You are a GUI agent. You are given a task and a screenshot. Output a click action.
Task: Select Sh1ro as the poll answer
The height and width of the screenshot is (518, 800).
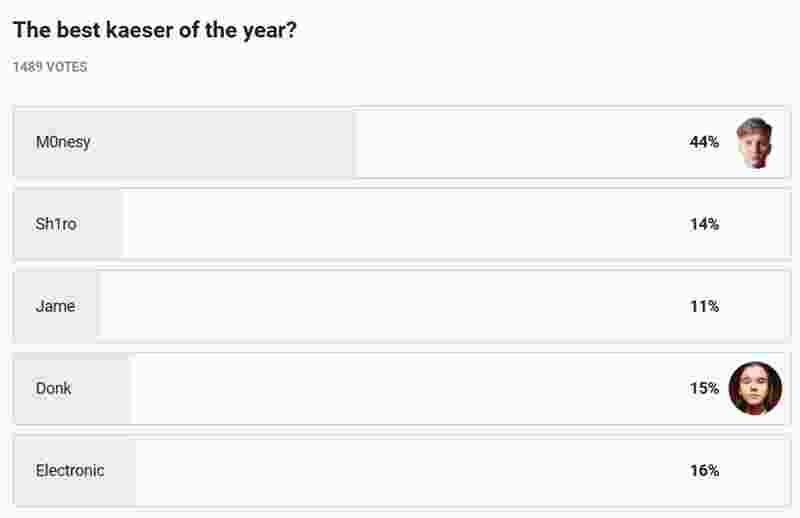[56, 224]
